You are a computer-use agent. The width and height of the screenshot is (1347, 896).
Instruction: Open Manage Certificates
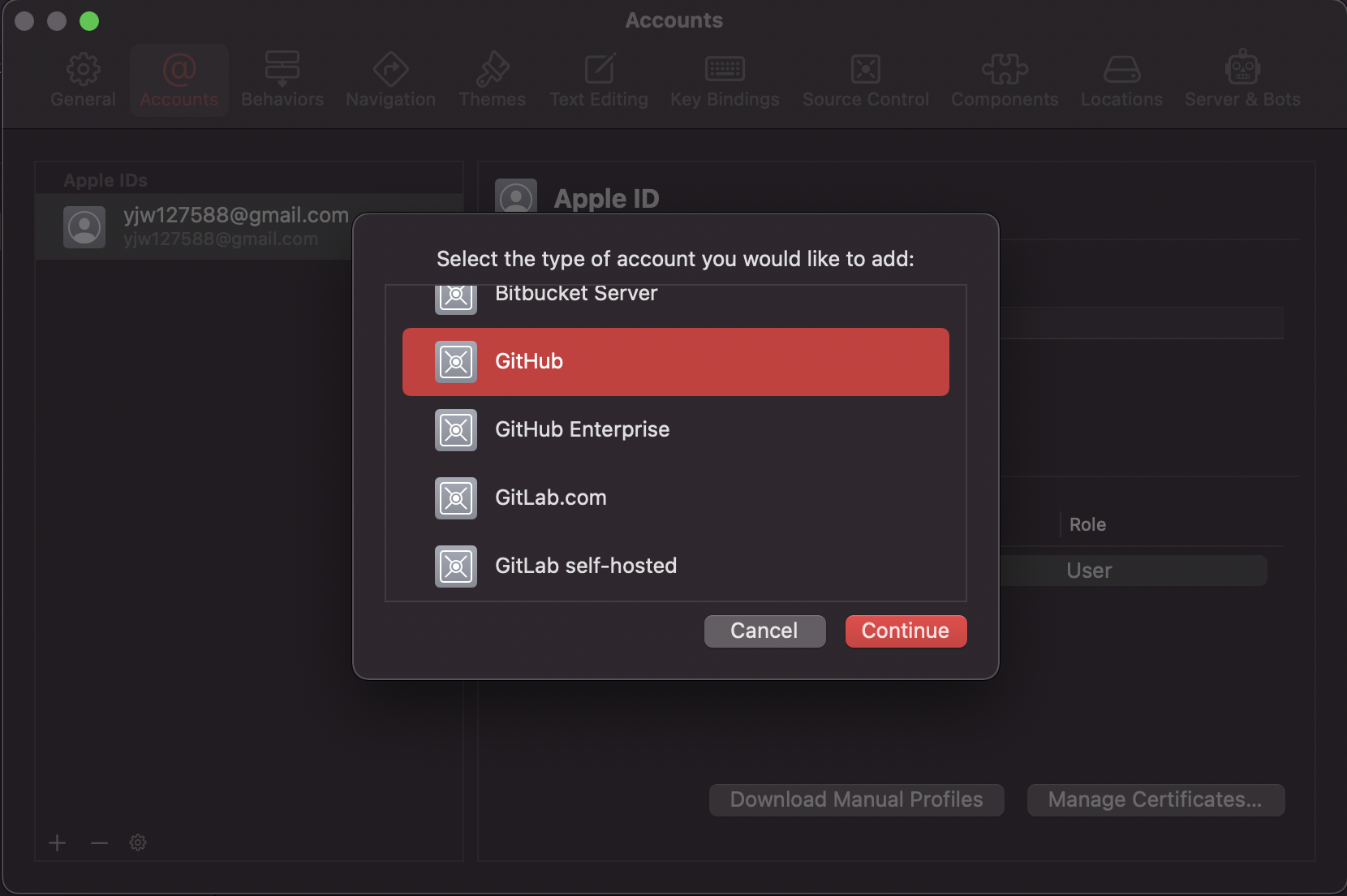[1155, 800]
